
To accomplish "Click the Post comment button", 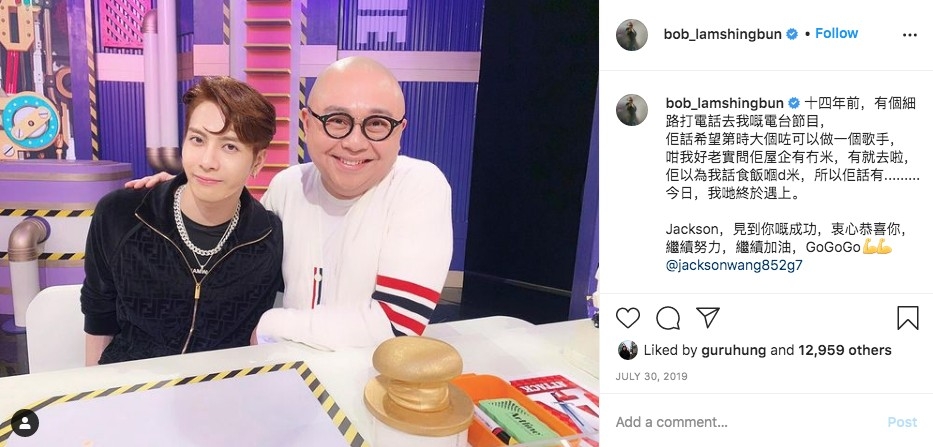I will pos(902,422).
